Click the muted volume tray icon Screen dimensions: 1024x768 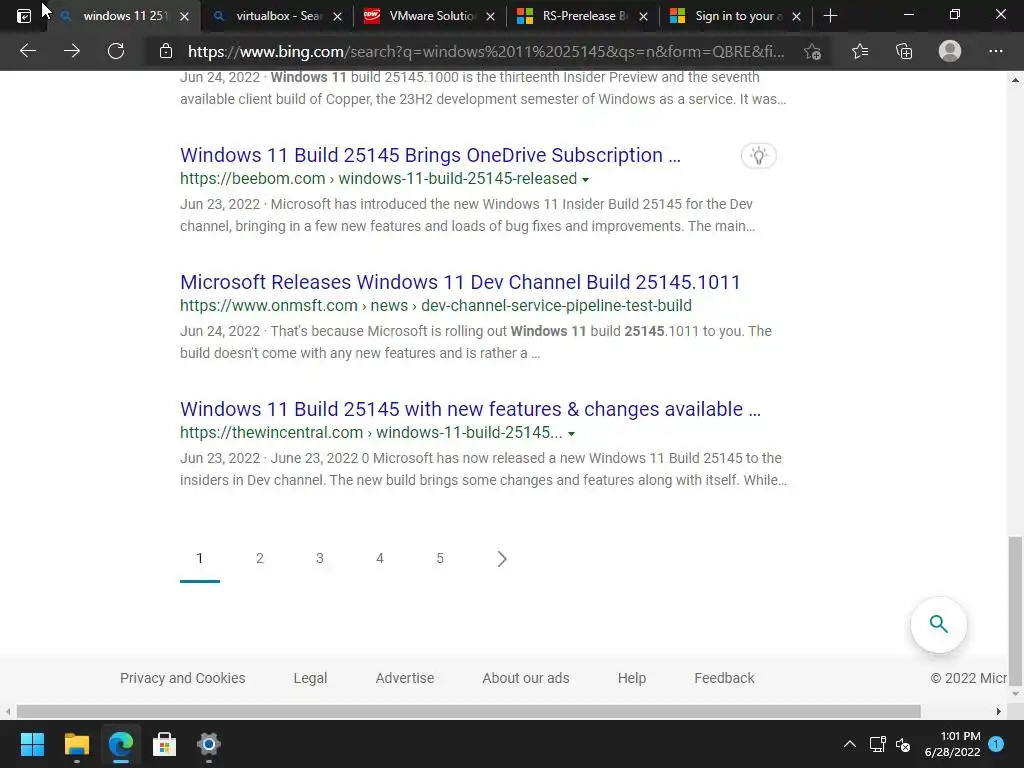click(x=903, y=744)
